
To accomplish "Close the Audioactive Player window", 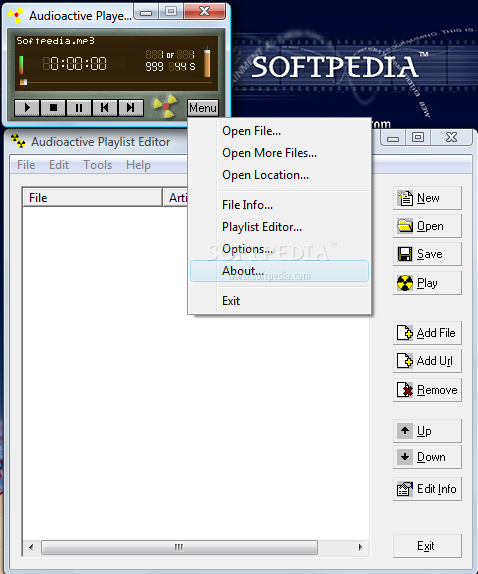I will pyautogui.click(x=204, y=11).
